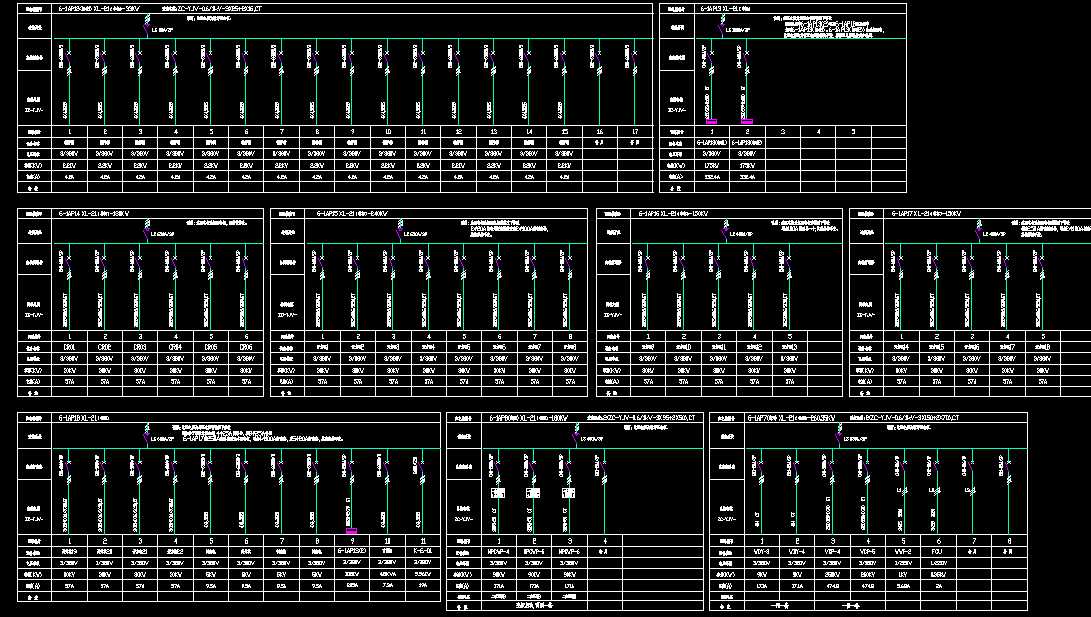Select the VDP-5 cell in 6-1AP70 table
The width and height of the screenshot is (1091, 617).
coord(868,552)
